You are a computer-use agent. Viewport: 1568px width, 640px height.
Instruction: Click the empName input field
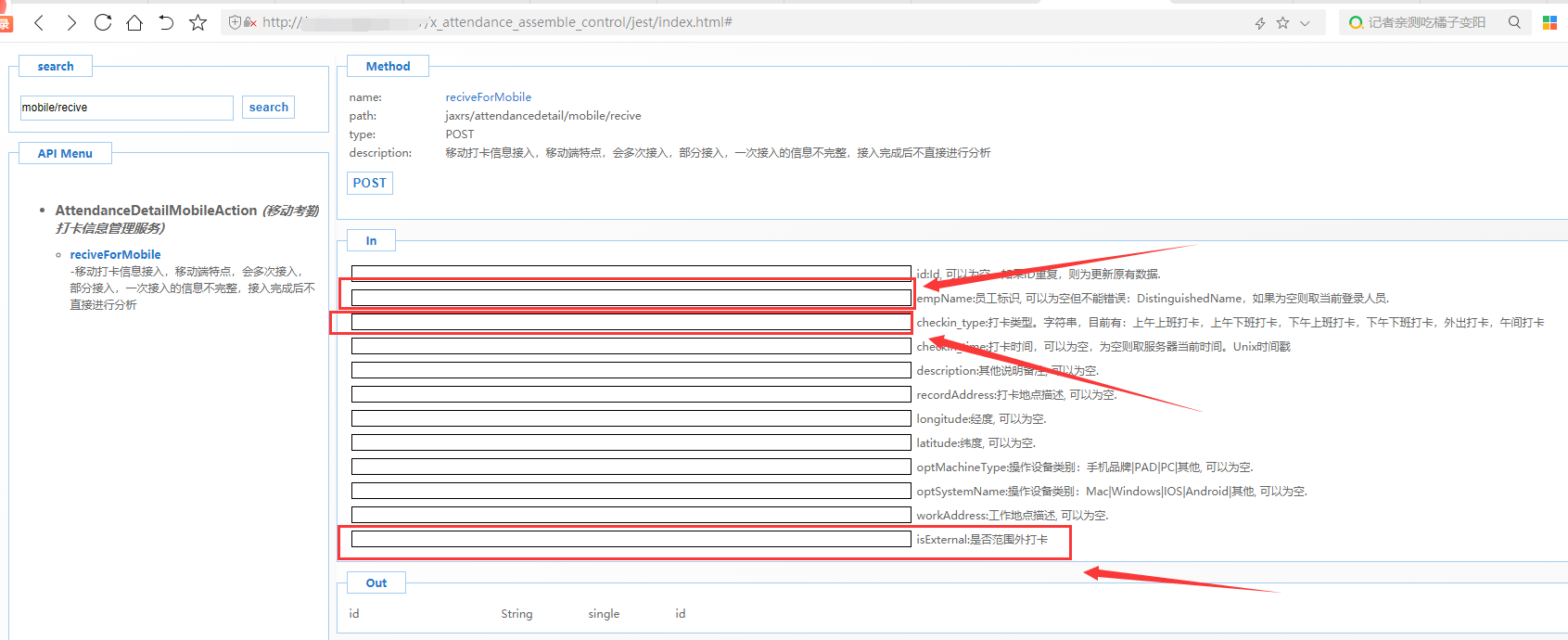[x=631, y=298]
